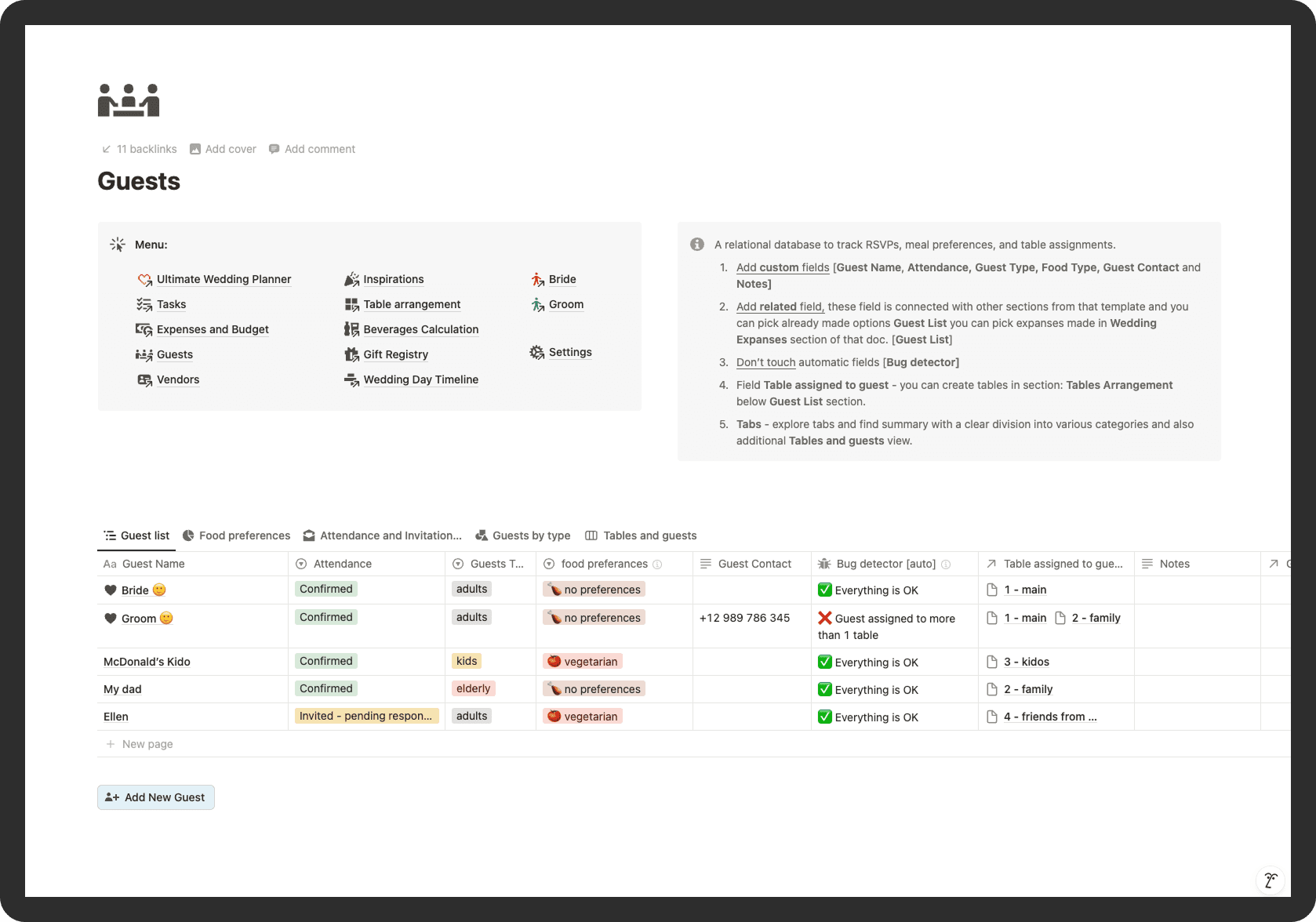Open Ellen's Invited attendance status dropdown
1316x922 pixels.
(365, 716)
